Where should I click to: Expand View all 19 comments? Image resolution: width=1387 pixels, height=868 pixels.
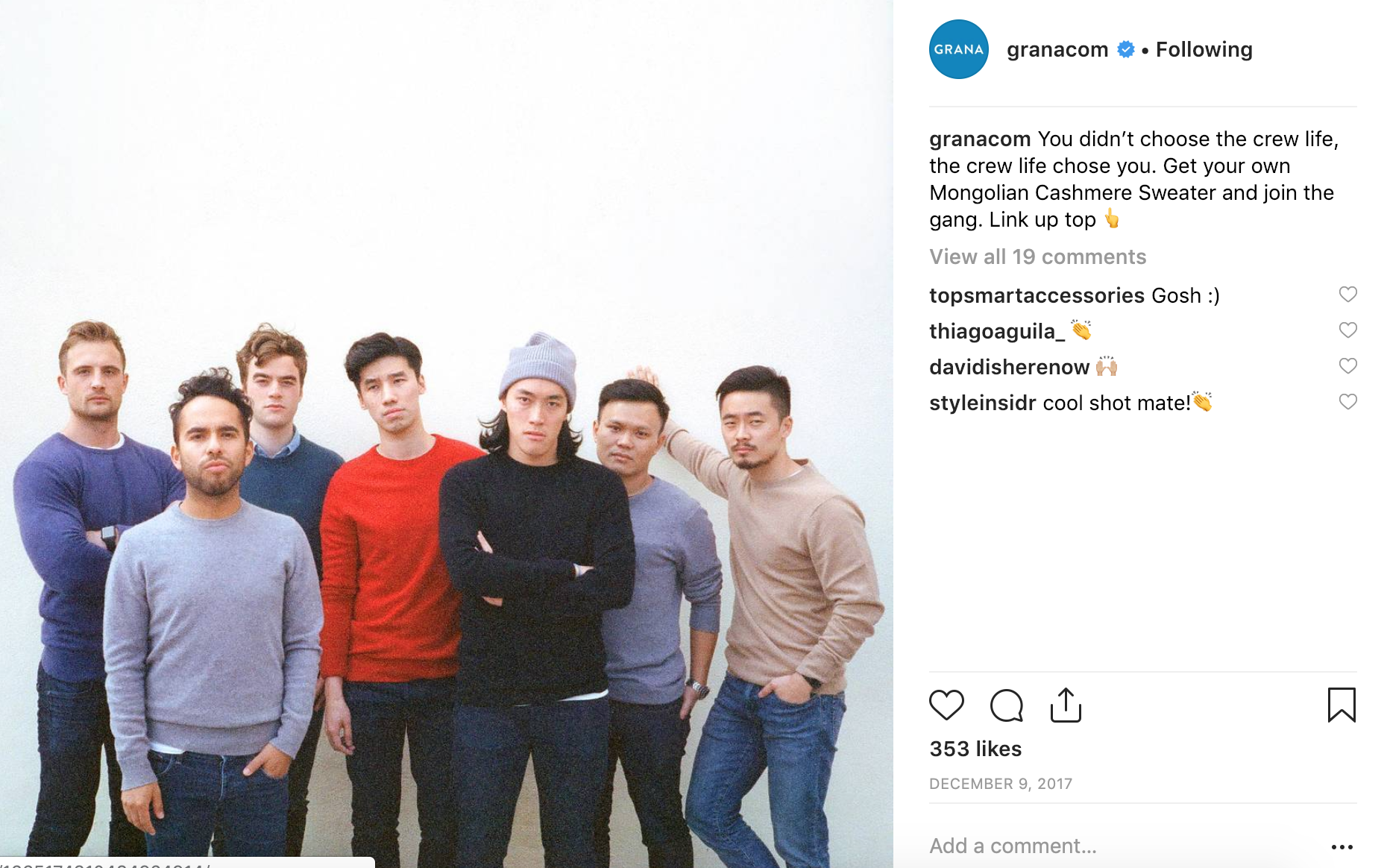click(1037, 257)
